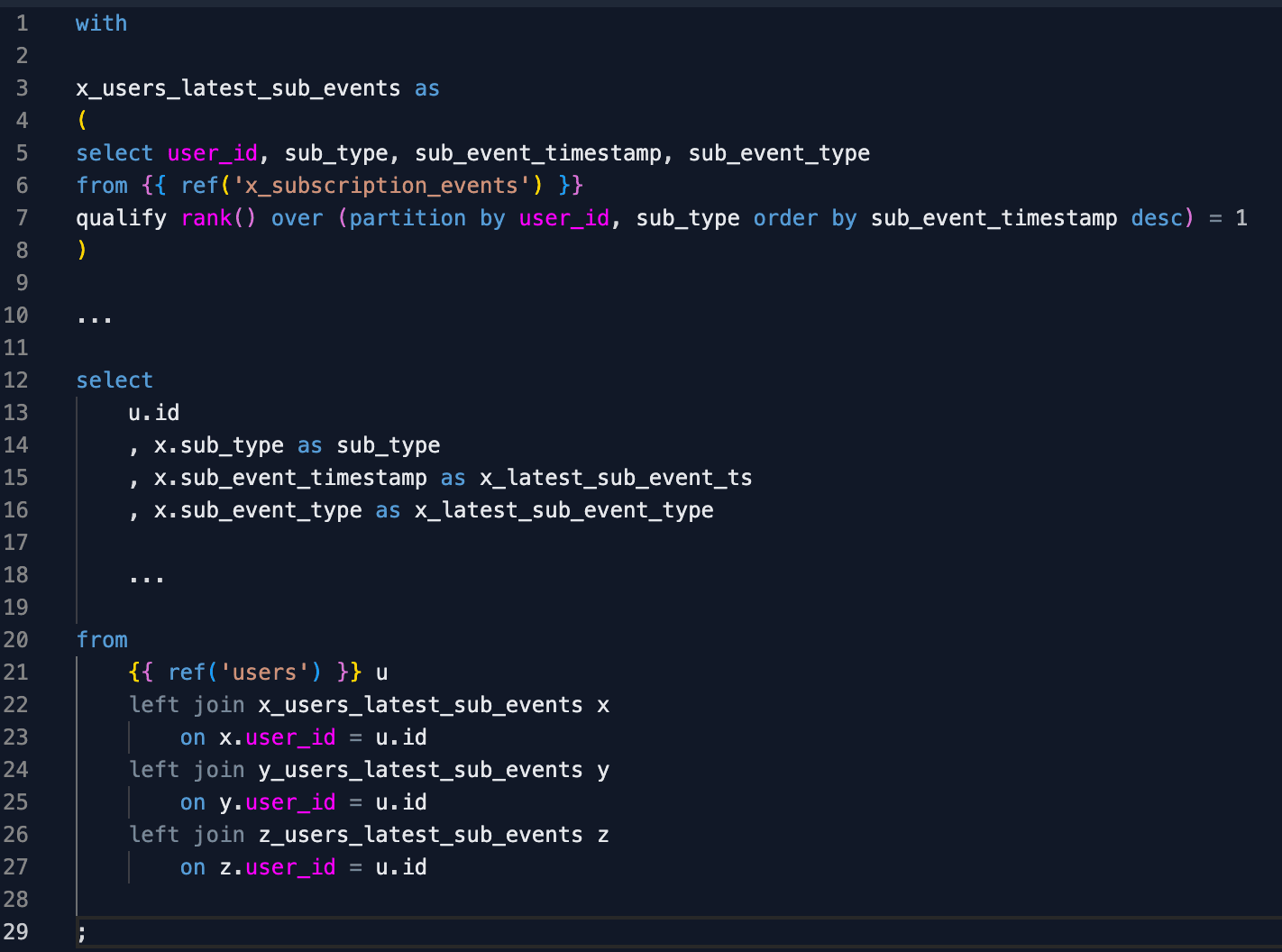Click the 'x_latest_sub_event_ts' alias
This screenshot has height=952, width=1282.
(x=615, y=478)
